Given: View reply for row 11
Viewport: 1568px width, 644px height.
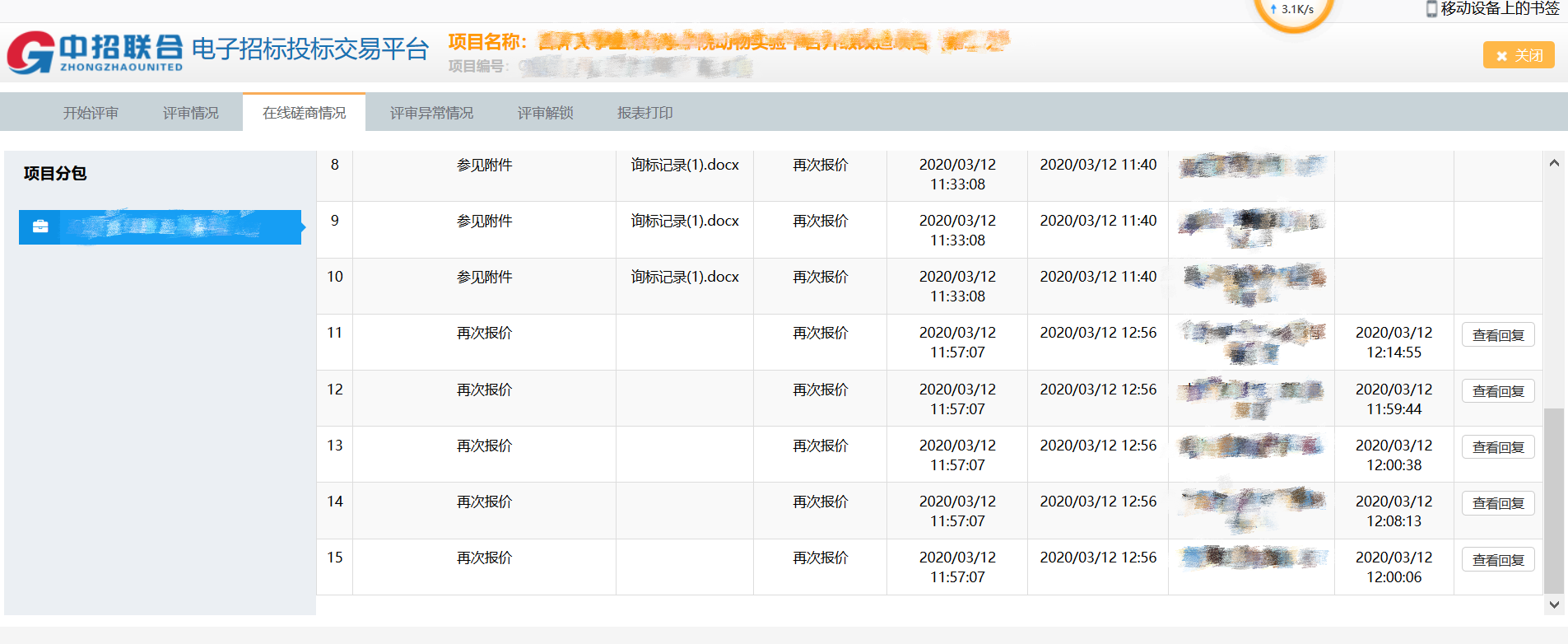Looking at the screenshot, I should pos(1497,335).
